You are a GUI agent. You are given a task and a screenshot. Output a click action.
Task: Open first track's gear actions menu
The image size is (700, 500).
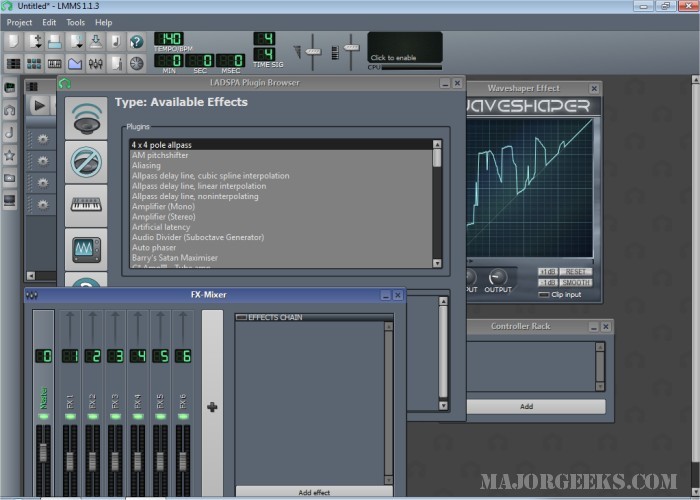43,139
